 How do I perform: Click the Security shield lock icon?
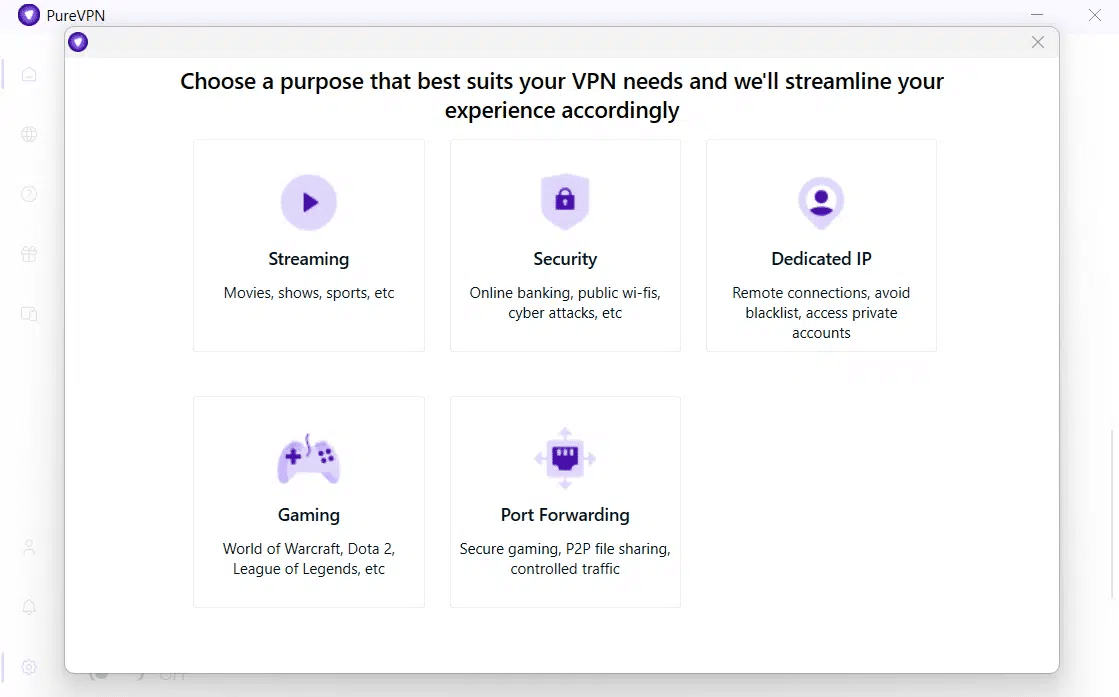click(x=565, y=201)
